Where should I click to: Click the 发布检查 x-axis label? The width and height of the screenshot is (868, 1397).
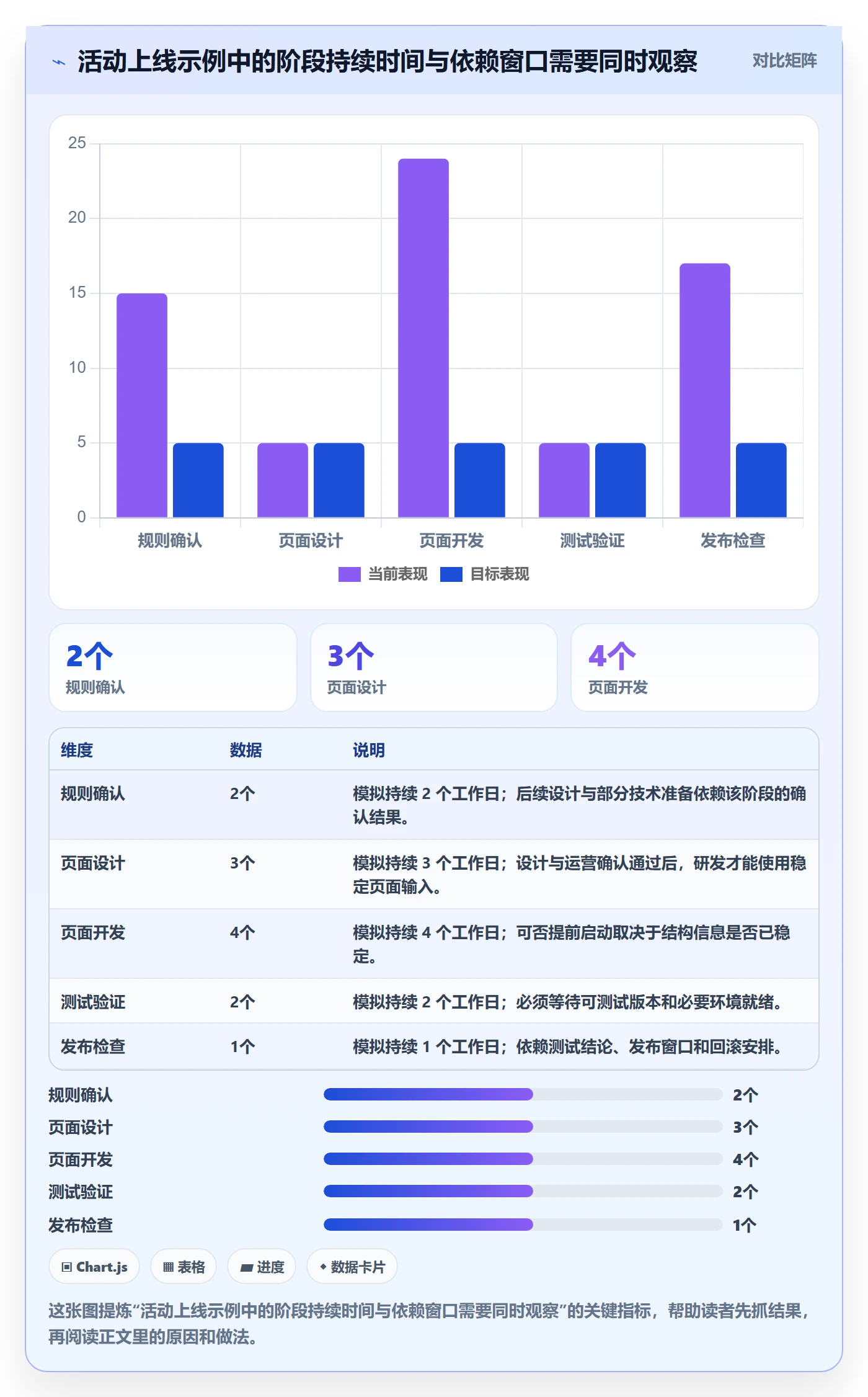[733, 540]
